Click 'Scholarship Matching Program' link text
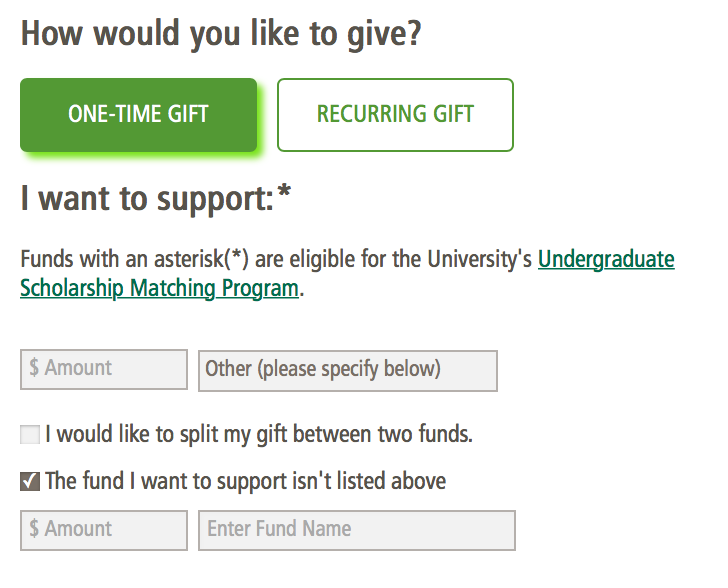Viewport: 728px width, 588px height. pos(159,289)
